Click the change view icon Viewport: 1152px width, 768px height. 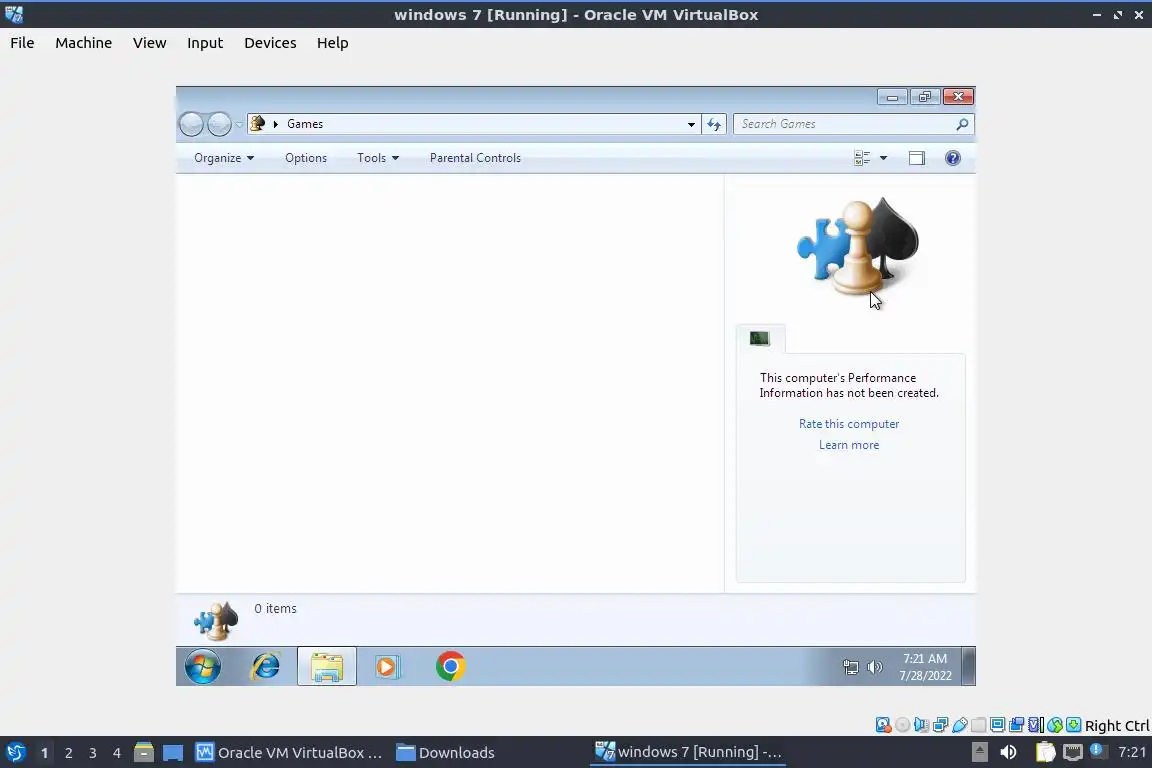click(x=863, y=158)
